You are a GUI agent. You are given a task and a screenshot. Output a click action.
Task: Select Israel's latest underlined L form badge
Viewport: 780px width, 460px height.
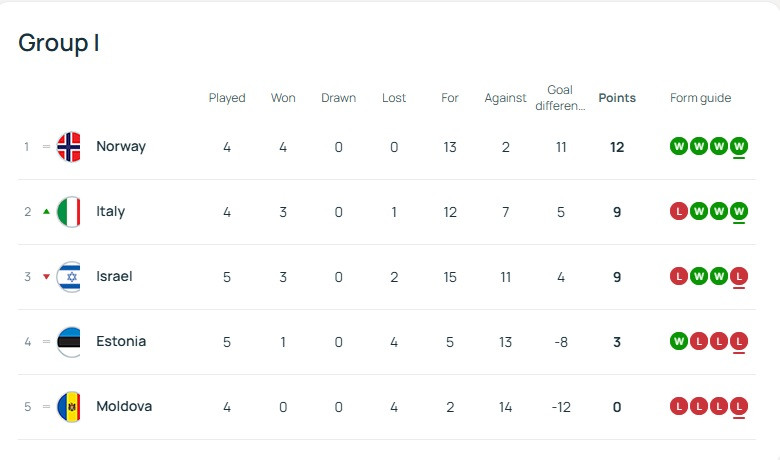coord(739,276)
